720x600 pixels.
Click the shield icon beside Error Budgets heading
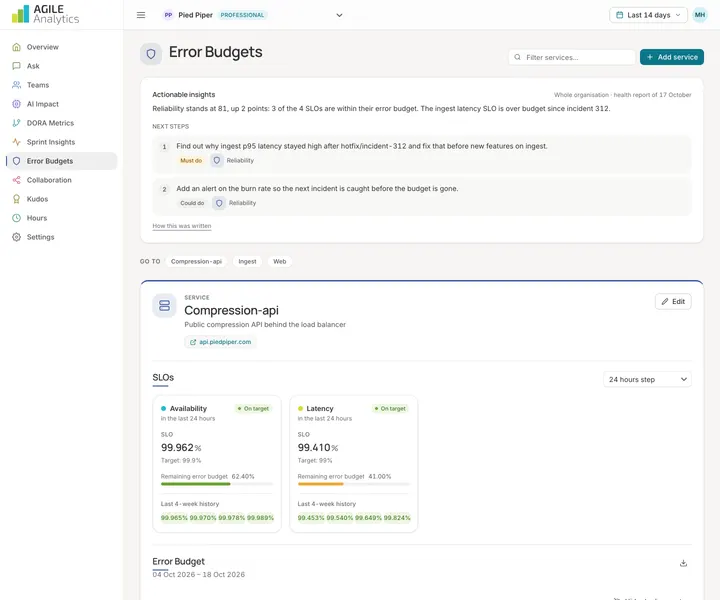pyautogui.click(x=151, y=54)
